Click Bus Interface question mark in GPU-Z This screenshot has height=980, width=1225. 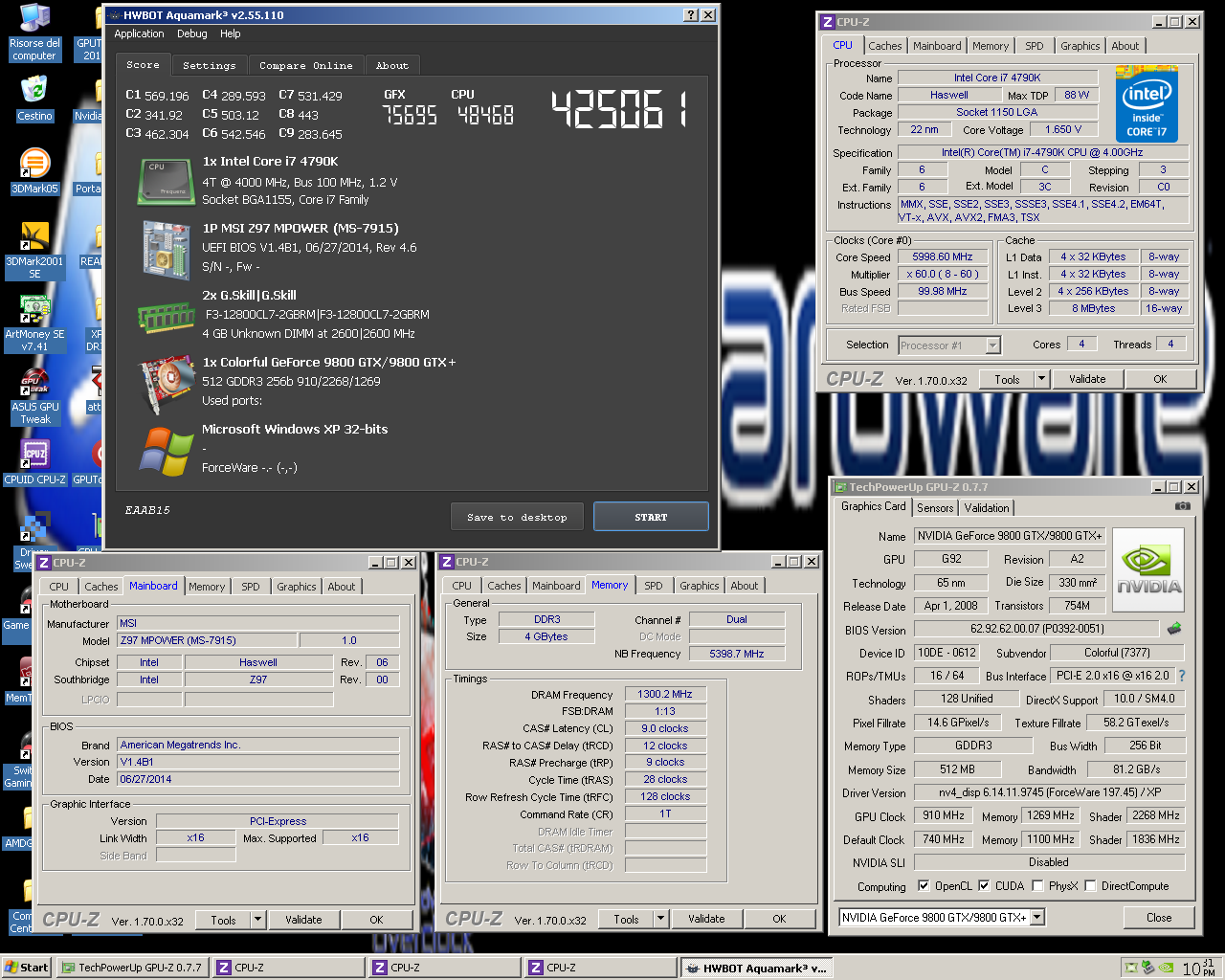pos(1181,676)
